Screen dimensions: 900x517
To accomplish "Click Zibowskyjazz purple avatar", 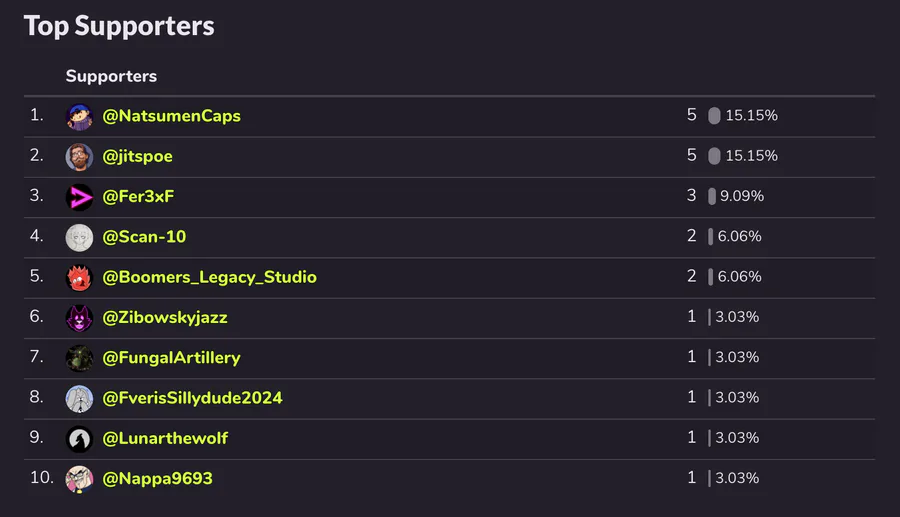I will point(80,318).
